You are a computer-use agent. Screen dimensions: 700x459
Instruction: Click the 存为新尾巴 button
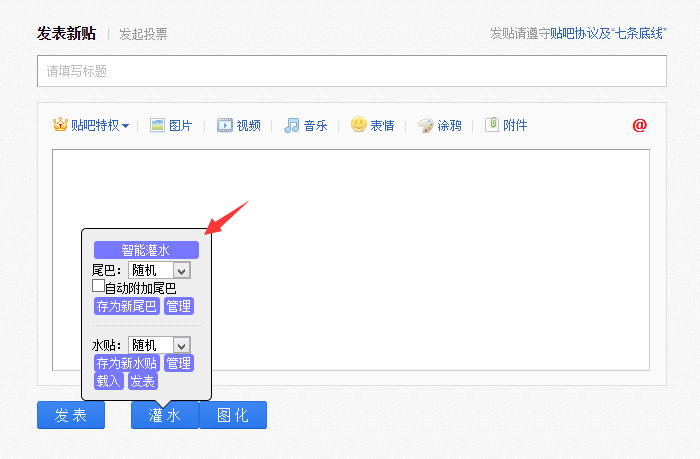coord(126,306)
